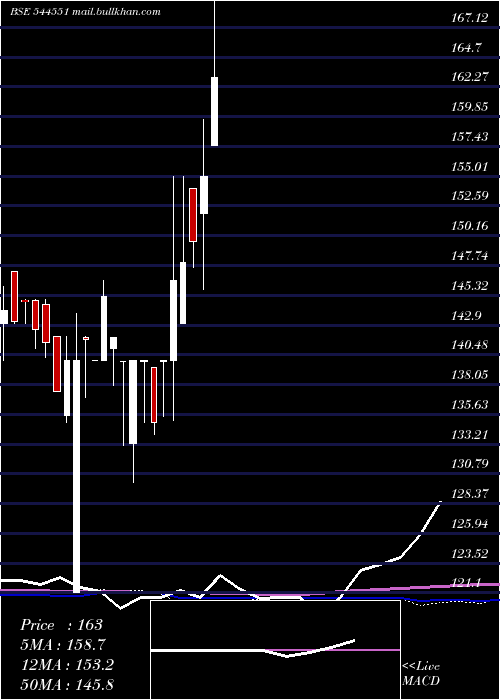Click the 'Price : 163' readout
Viewport: 500px width, 700px height.
tap(62, 625)
